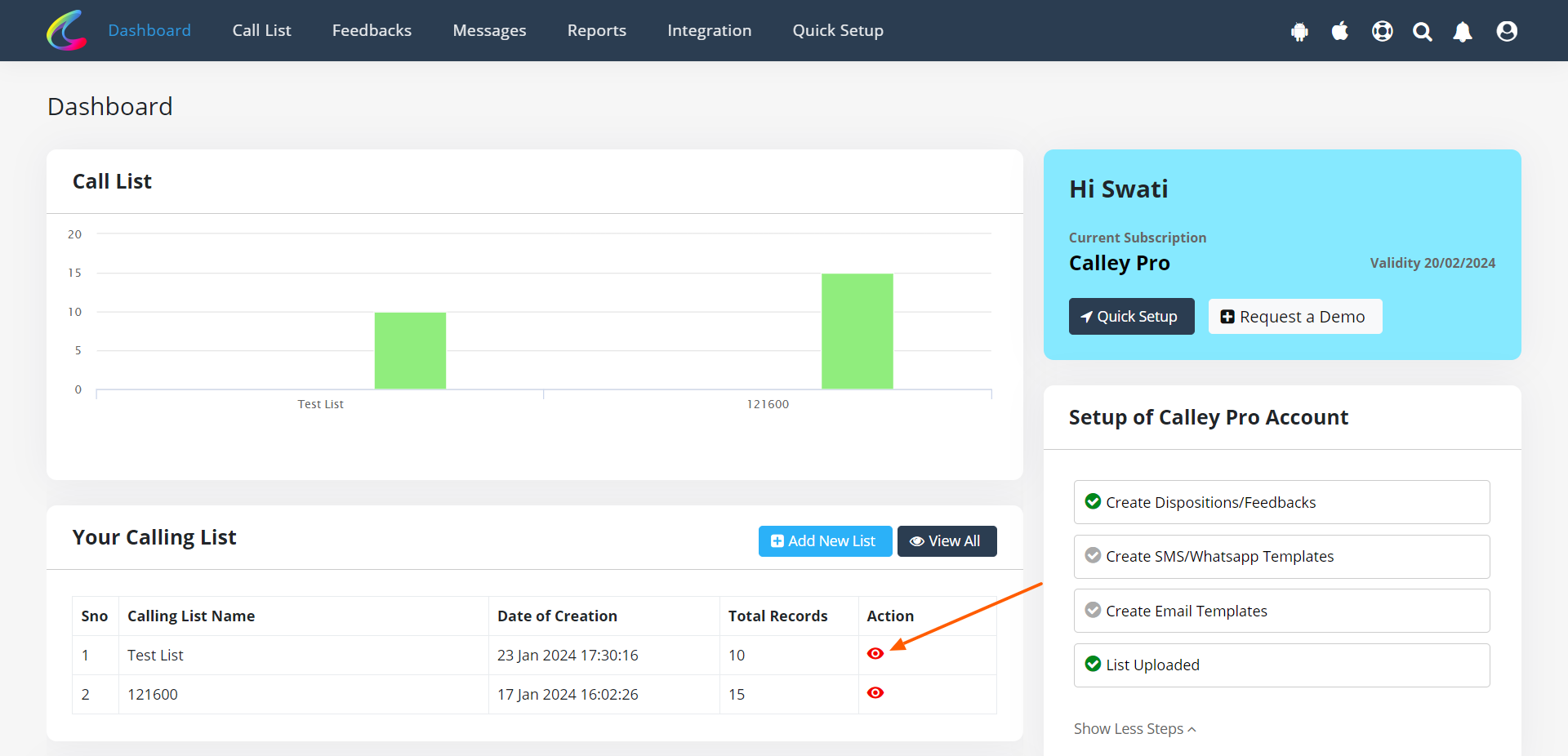Viewport: 1568px width, 756px height.
Task: Open the Feedbacks menu
Action: coord(372,30)
